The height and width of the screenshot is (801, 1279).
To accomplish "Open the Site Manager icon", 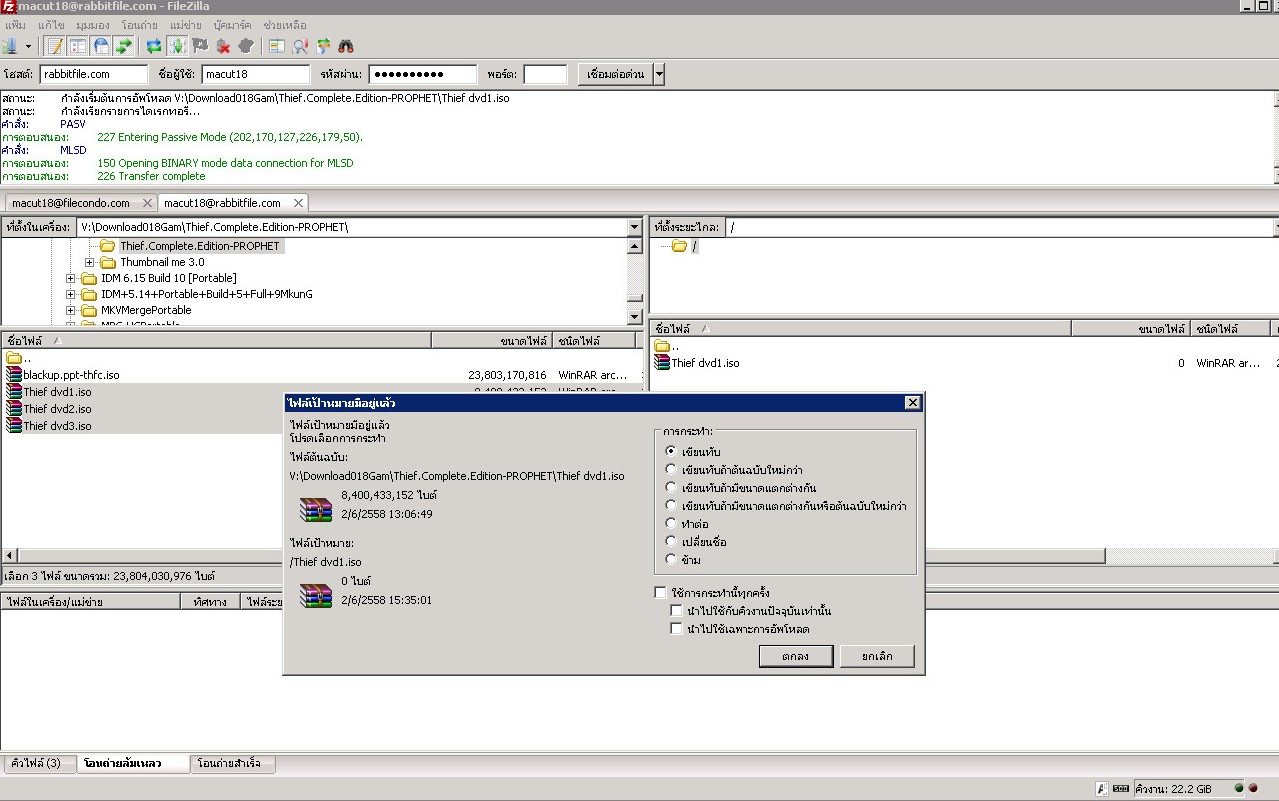I will pos(10,46).
